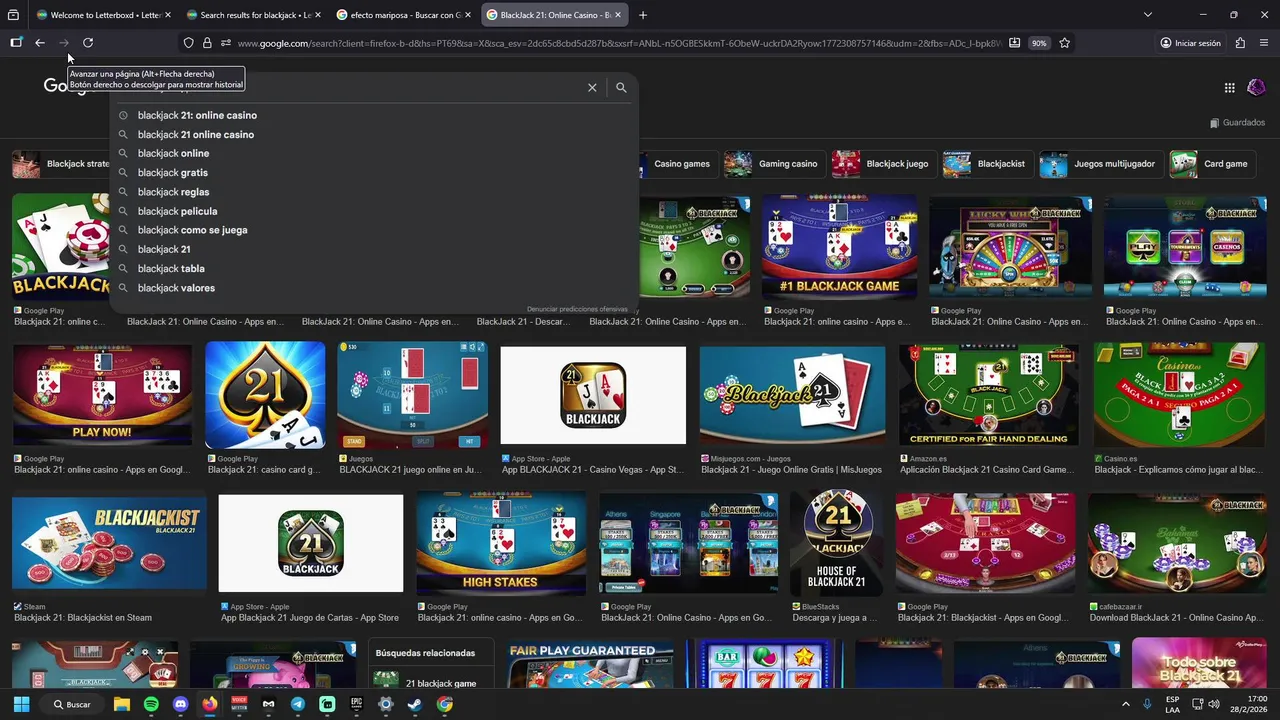1280x720 pixels.
Task: Click the site padlock icon
Action: click(207, 43)
